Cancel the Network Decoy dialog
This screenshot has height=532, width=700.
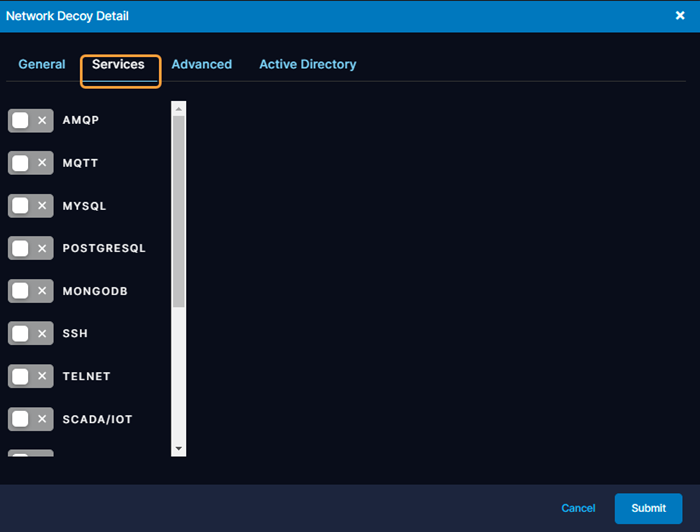point(578,508)
